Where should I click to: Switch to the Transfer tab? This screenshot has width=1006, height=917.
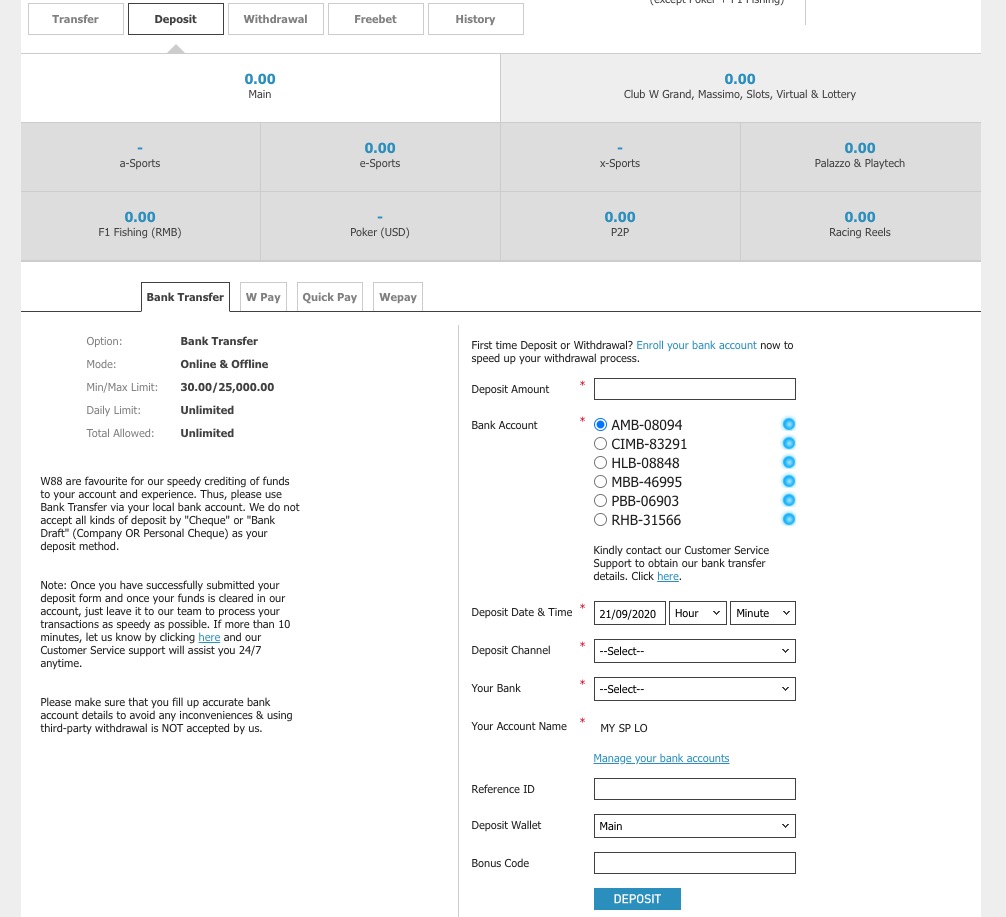click(x=76, y=19)
